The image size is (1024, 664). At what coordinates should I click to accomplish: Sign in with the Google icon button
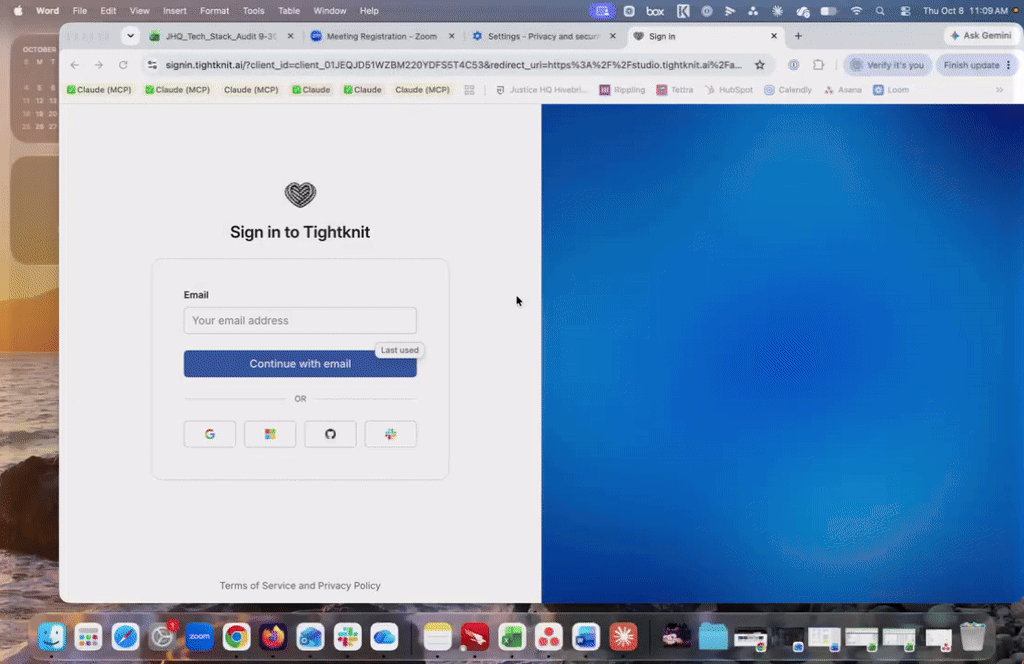coord(210,434)
